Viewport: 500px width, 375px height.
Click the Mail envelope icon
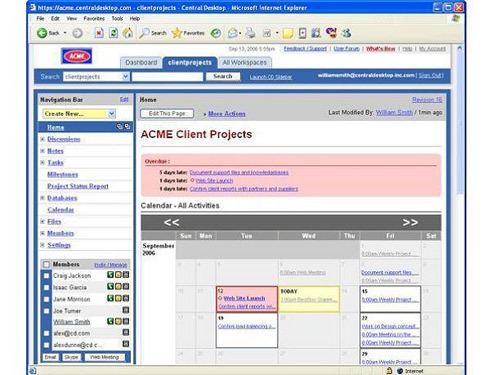233,33
